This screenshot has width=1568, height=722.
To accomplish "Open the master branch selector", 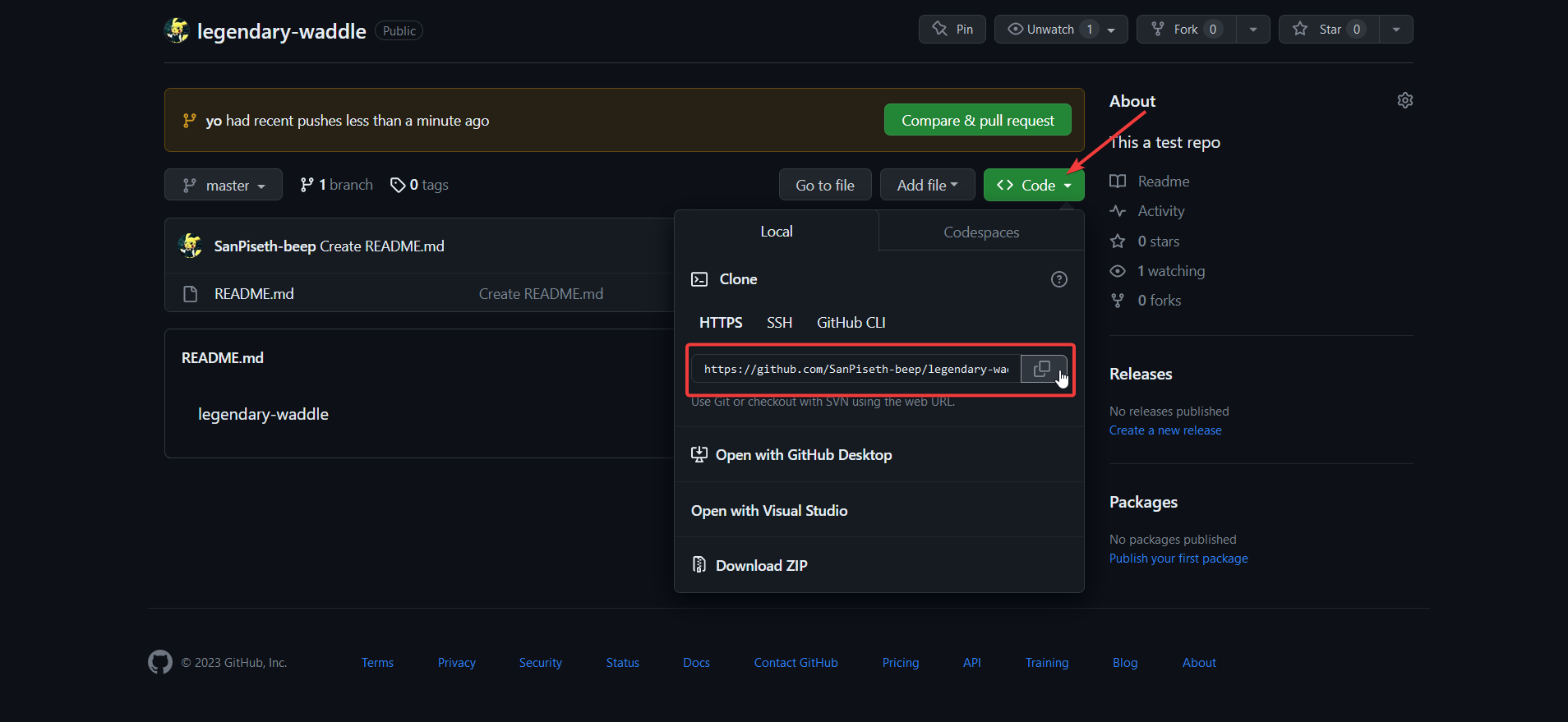I will pyautogui.click(x=224, y=185).
